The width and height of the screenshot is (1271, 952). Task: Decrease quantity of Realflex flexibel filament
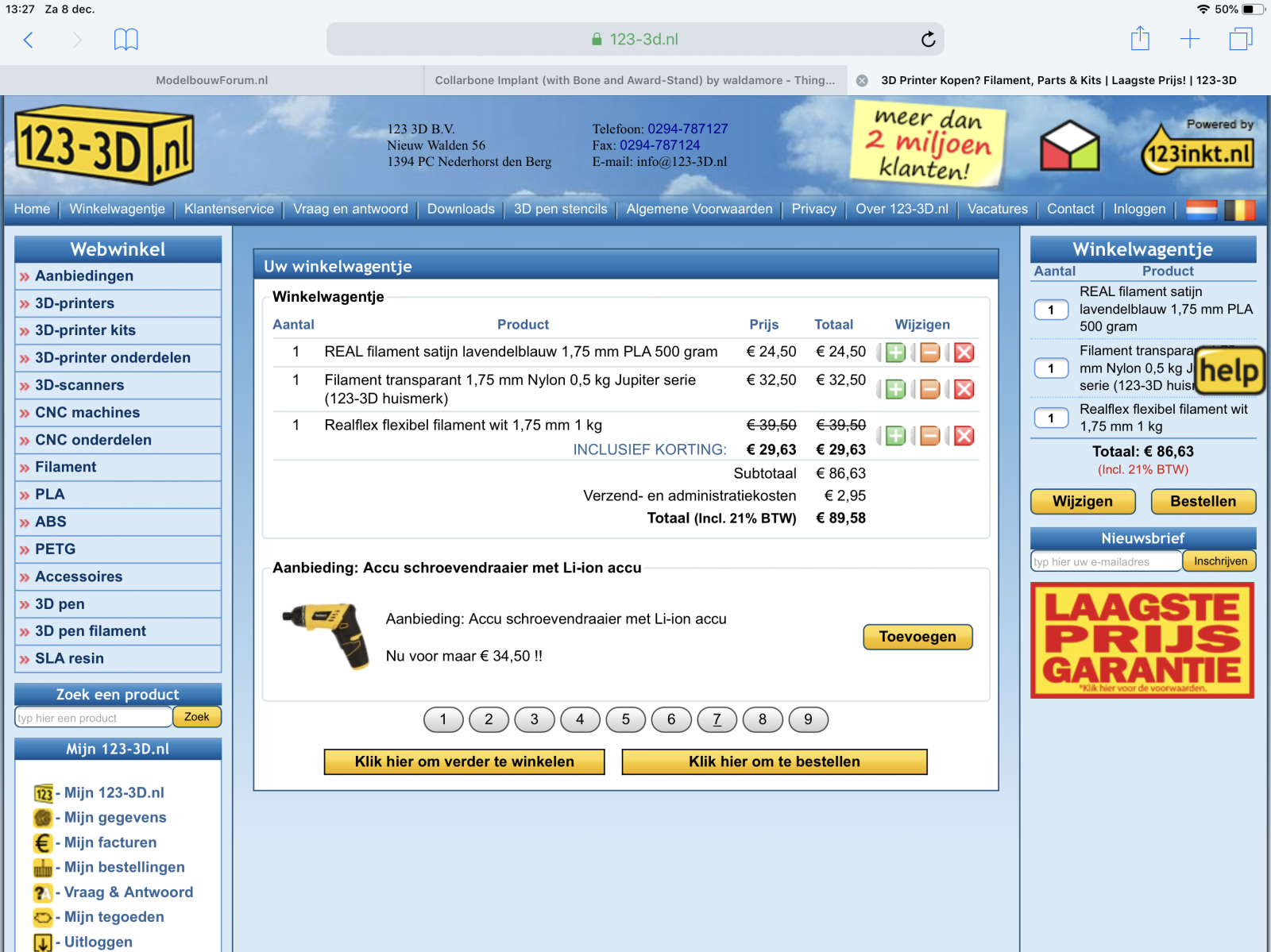click(x=929, y=436)
